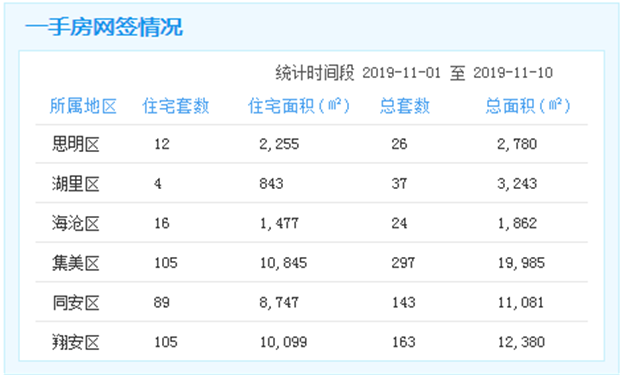Viewport: 625px width, 375px height.
Task: Click 思明区 total units value 26
Action: point(399,144)
